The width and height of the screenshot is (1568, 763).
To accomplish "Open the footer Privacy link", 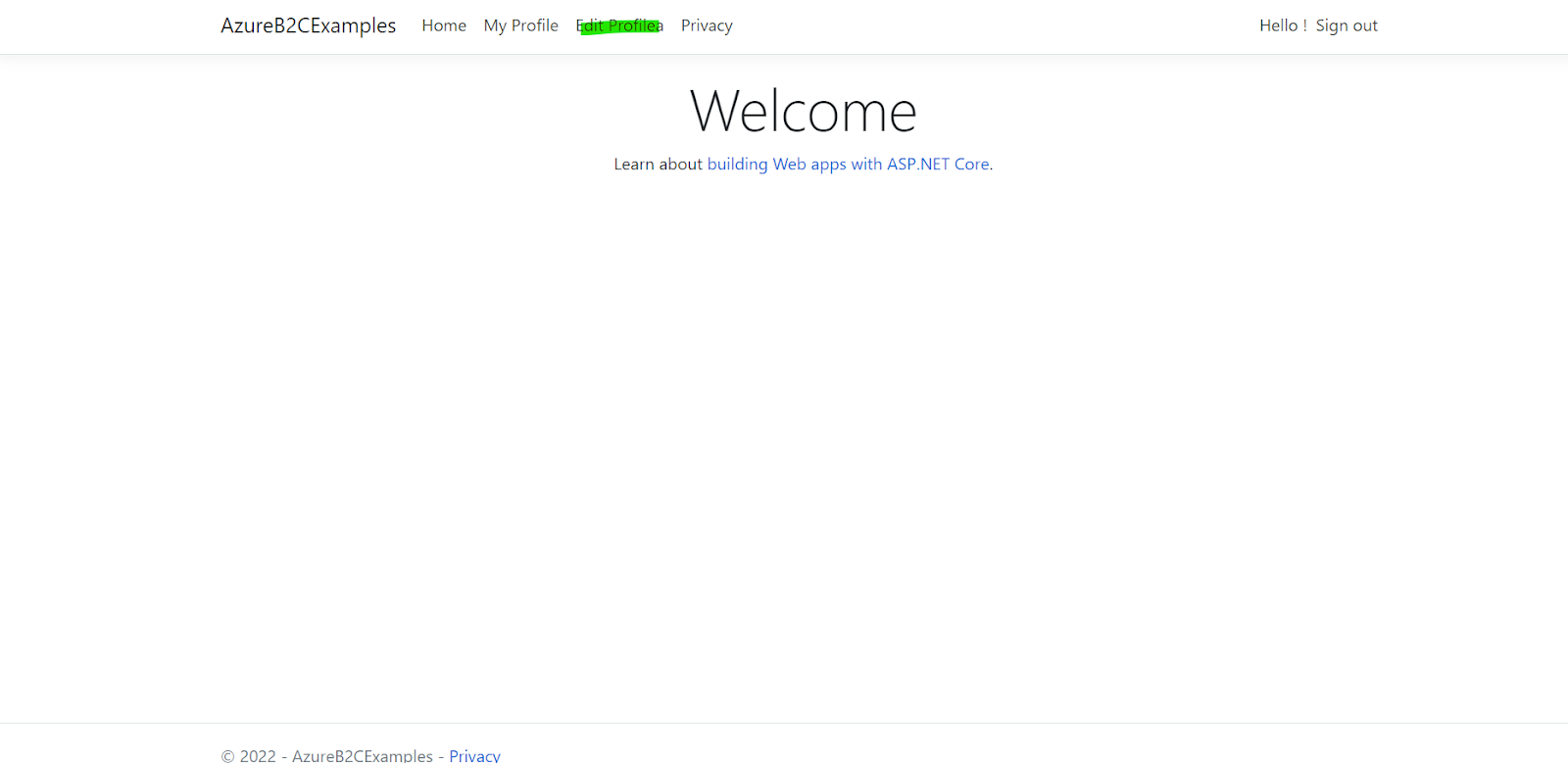I will [474, 755].
